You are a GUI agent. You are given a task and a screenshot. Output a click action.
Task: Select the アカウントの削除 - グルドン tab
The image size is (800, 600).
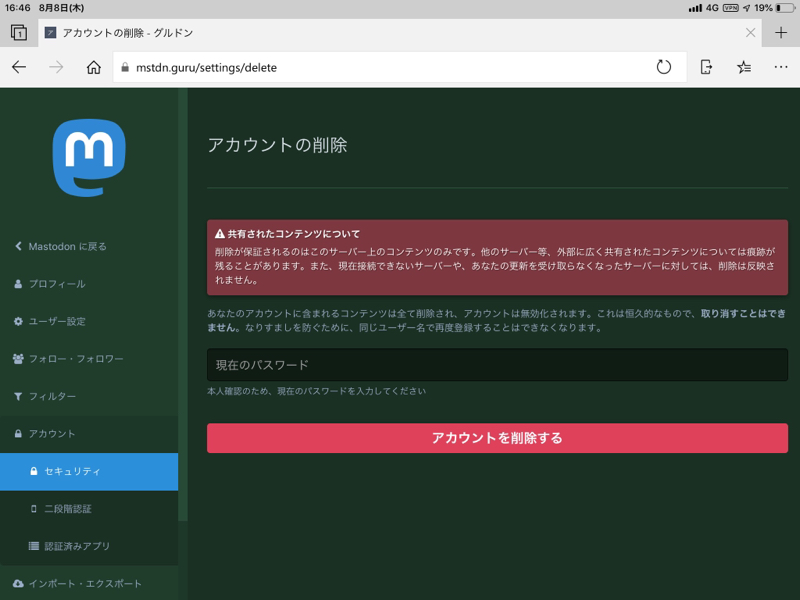pos(400,33)
